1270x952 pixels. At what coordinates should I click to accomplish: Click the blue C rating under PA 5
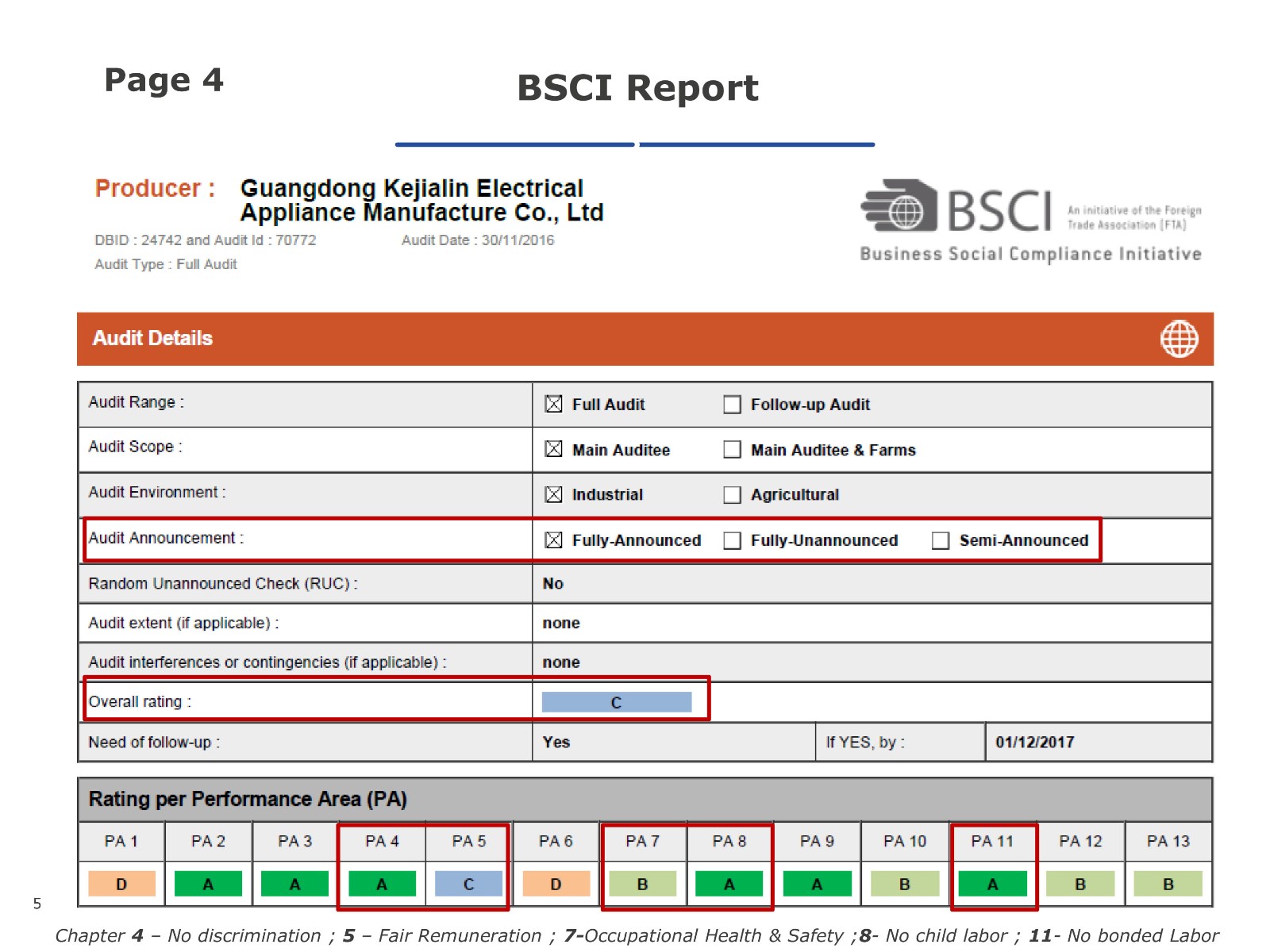tap(468, 884)
